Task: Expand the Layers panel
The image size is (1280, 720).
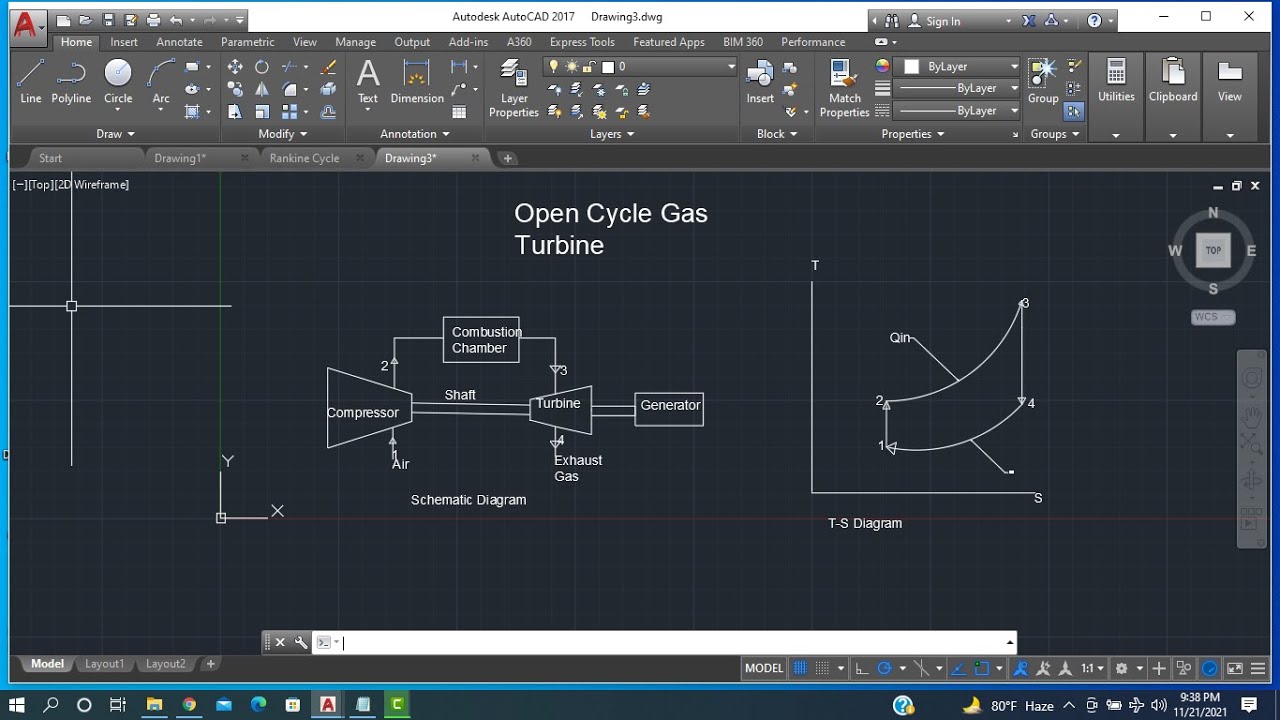Action: pos(612,134)
